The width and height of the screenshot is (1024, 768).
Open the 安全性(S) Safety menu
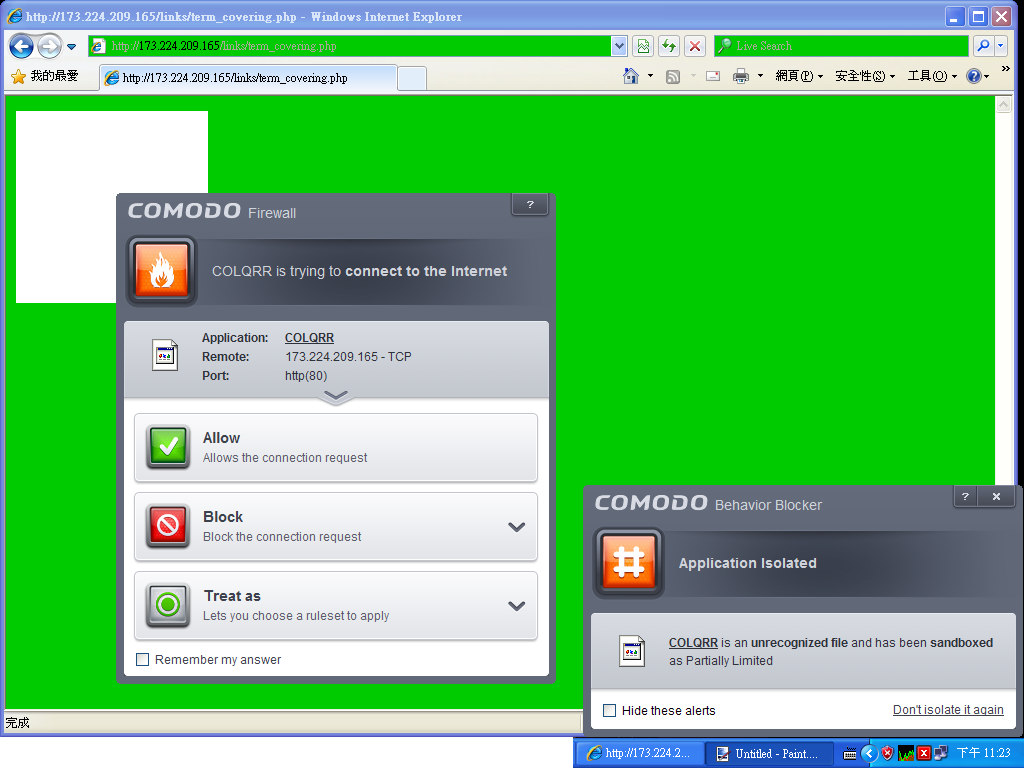click(865, 76)
